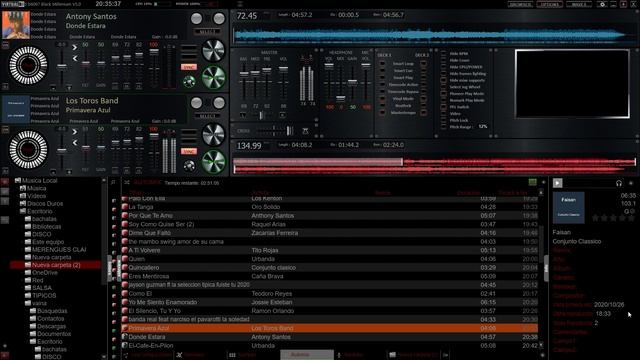Click the large green knob on deck 2
Viewport: 640px width, 360px height.
pyautogui.click(x=213, y=162)
